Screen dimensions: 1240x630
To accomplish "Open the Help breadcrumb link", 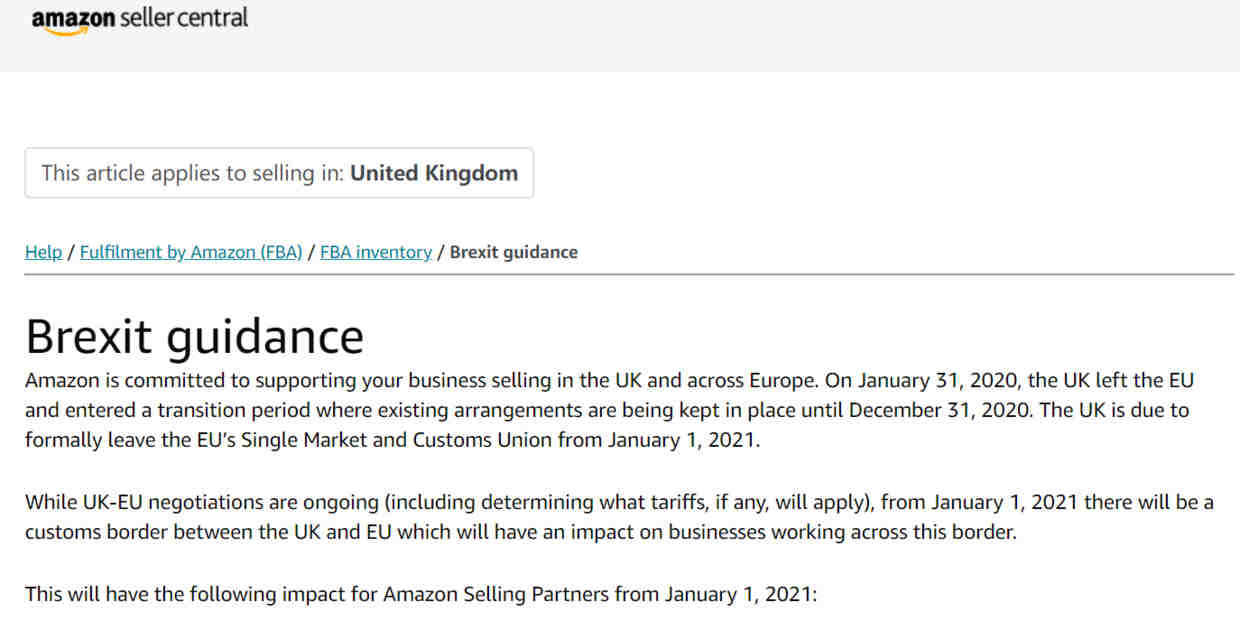I will coord(43,252).
